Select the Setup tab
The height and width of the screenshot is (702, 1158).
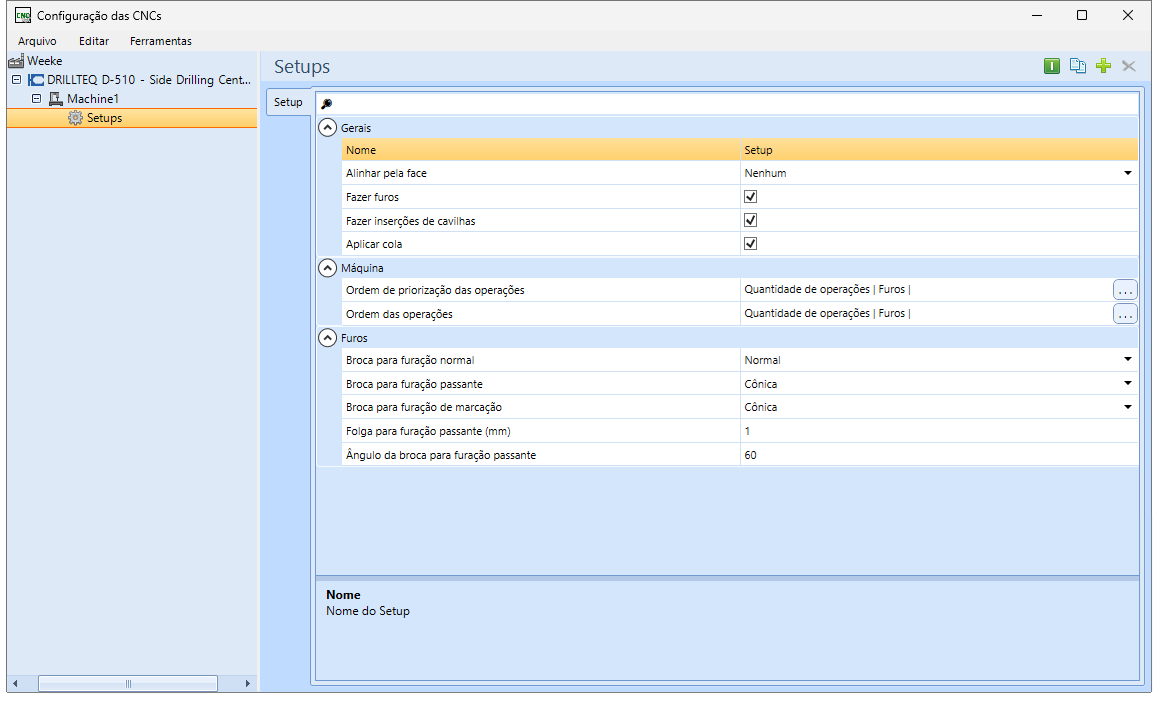click(x=288, y=103)
